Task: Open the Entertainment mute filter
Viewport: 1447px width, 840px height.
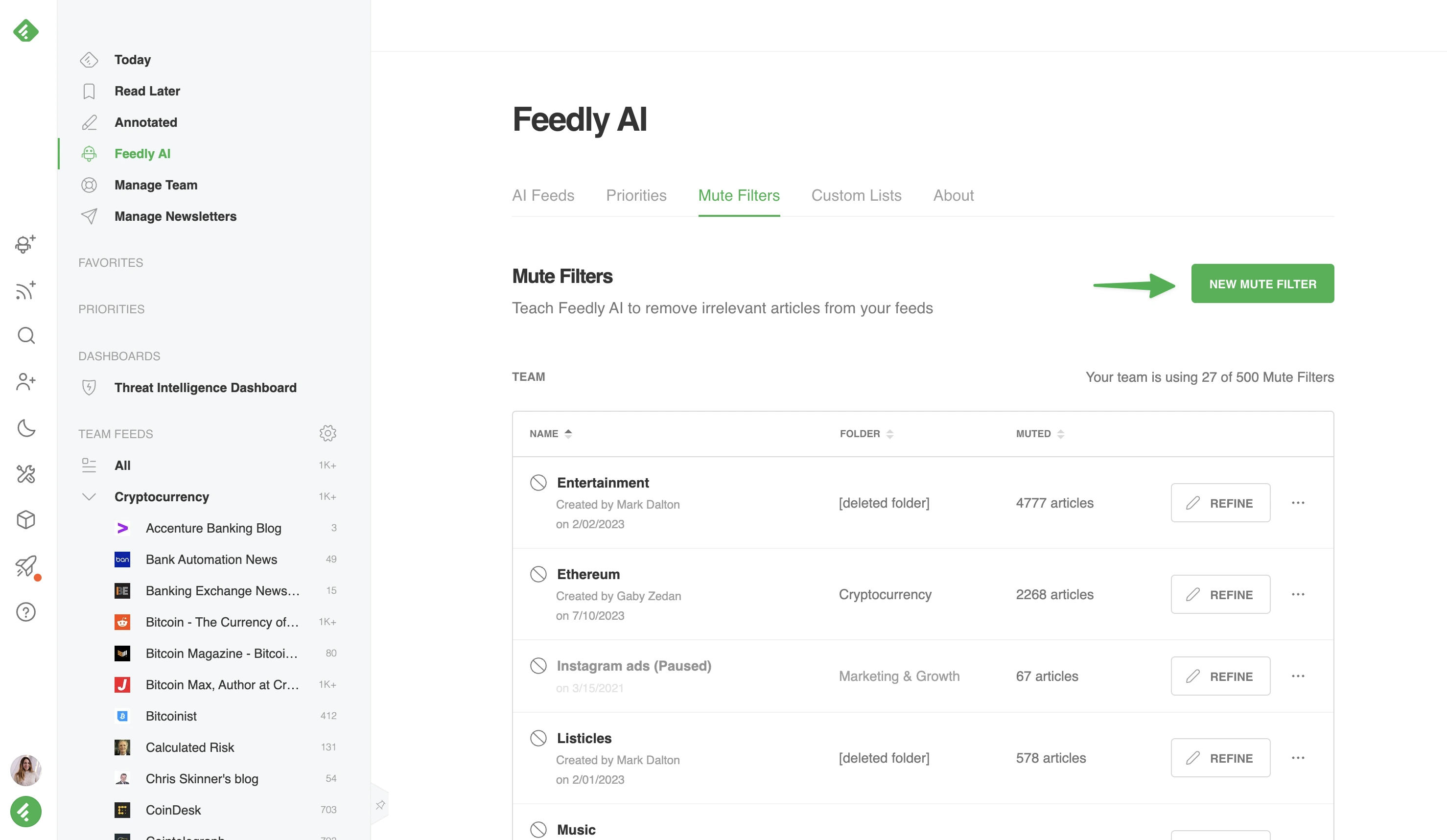Action: pos(603,482)
